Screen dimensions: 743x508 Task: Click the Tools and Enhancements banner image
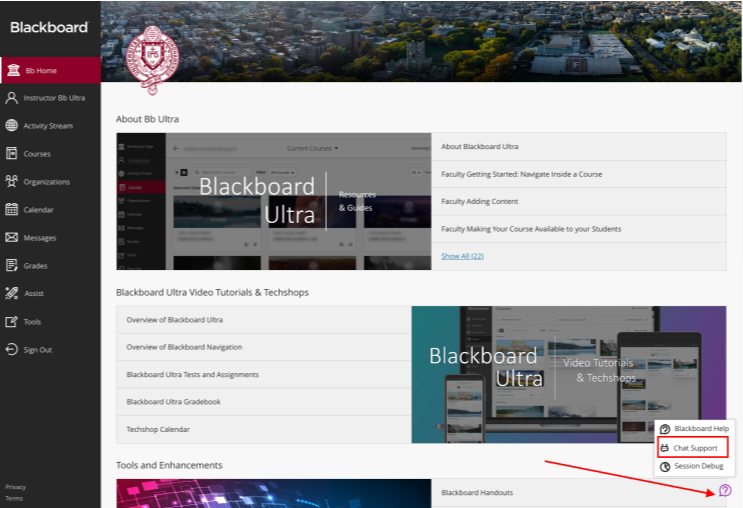pos(274,493)
